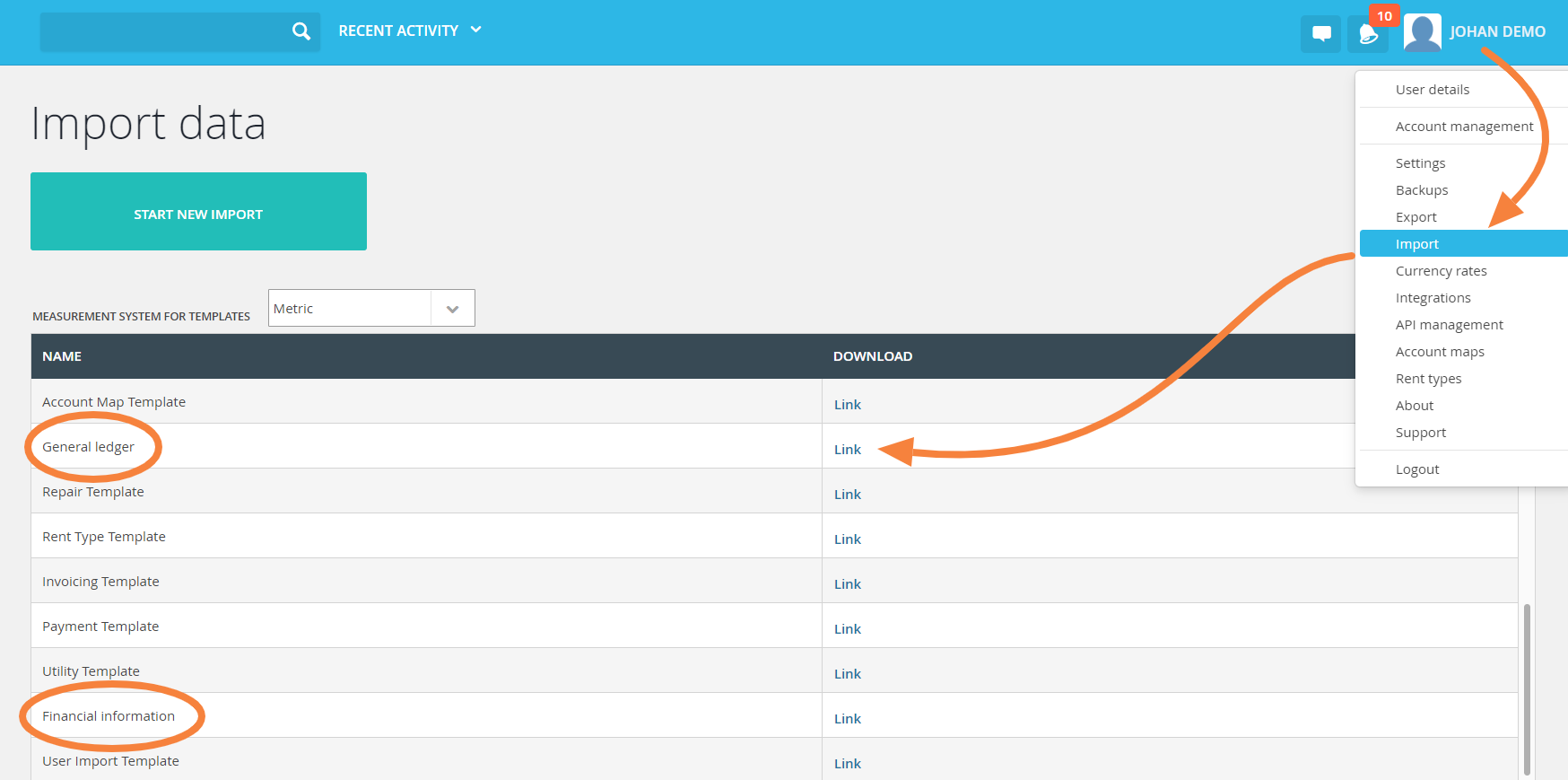
Task: Select the General ledger name cell
Action: (x=426, y=446)
